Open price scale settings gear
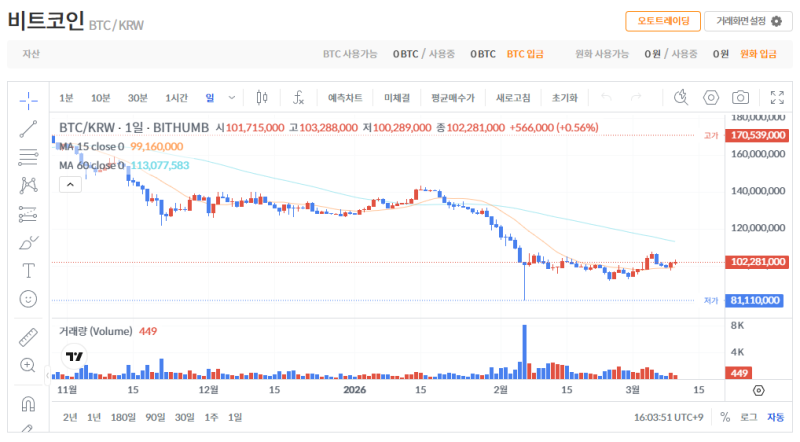The image size is (800, 442). [x=759, y=390]
